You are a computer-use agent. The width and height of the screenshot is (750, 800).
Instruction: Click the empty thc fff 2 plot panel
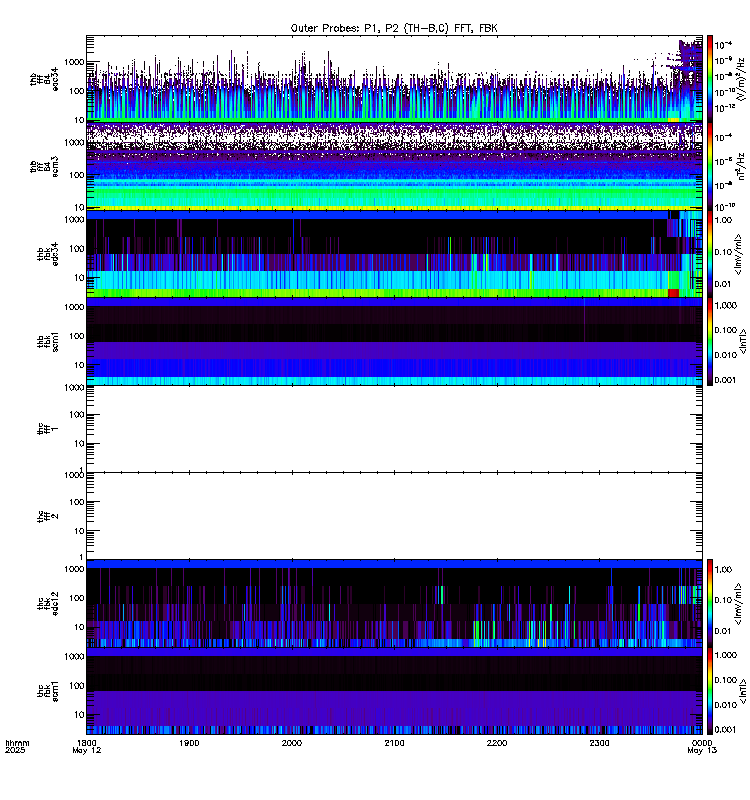(x=394, y=516)
